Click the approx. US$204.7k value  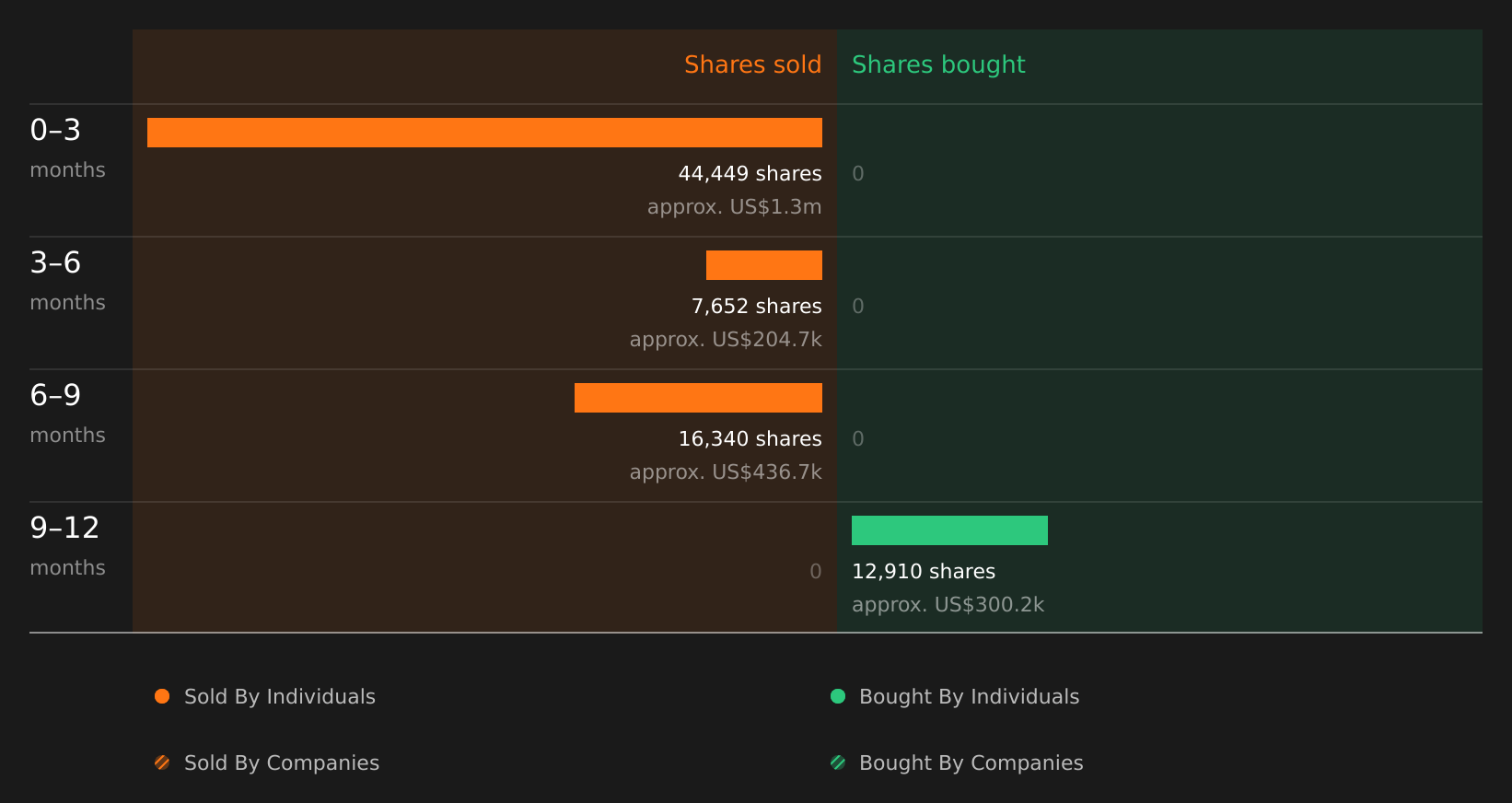(726, 340)
